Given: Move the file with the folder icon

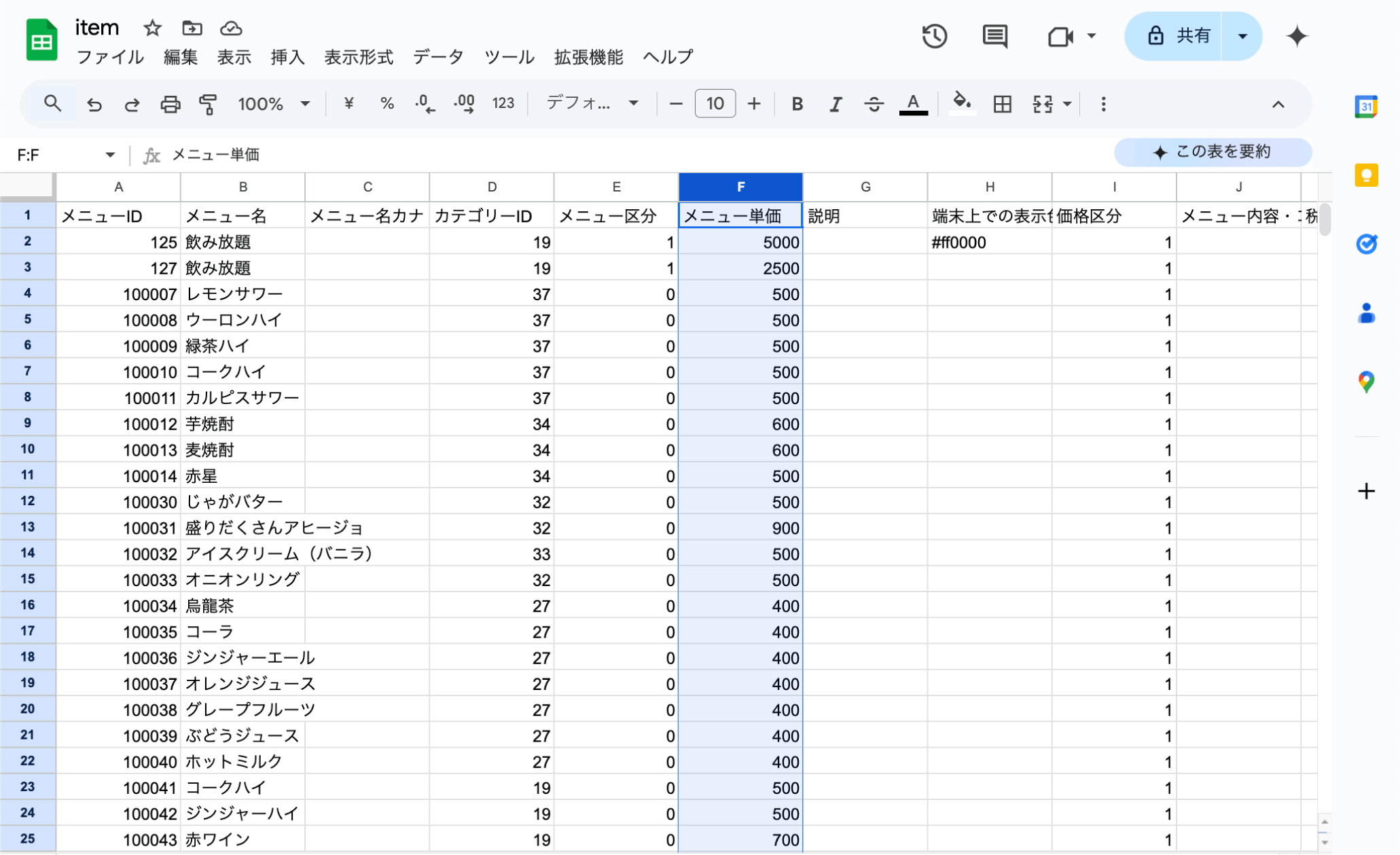Looking at the screenshot, I should click(x=192, y=28).
